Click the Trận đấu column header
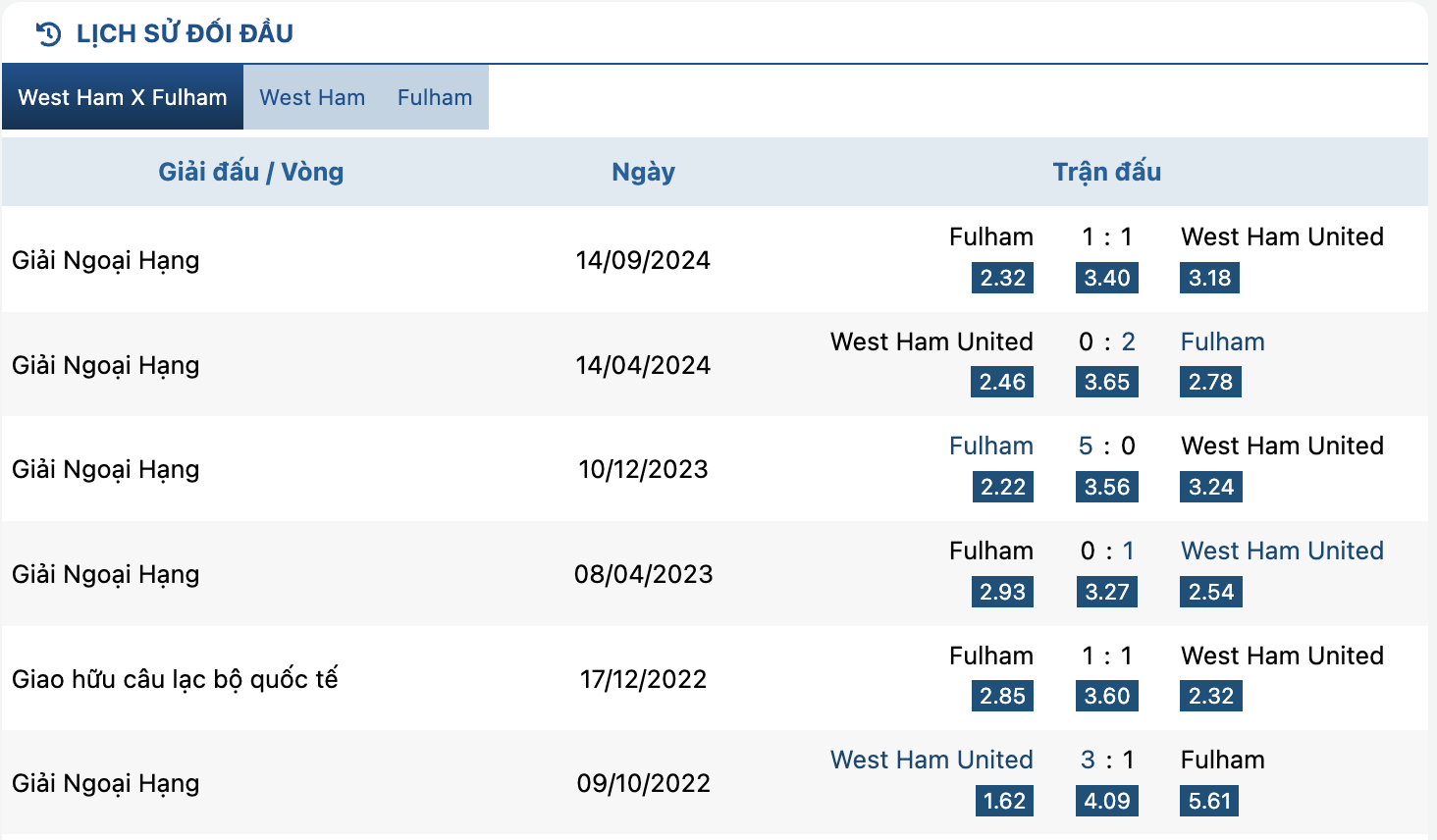The image size is (1437, 840). (x=1107, y=172)
